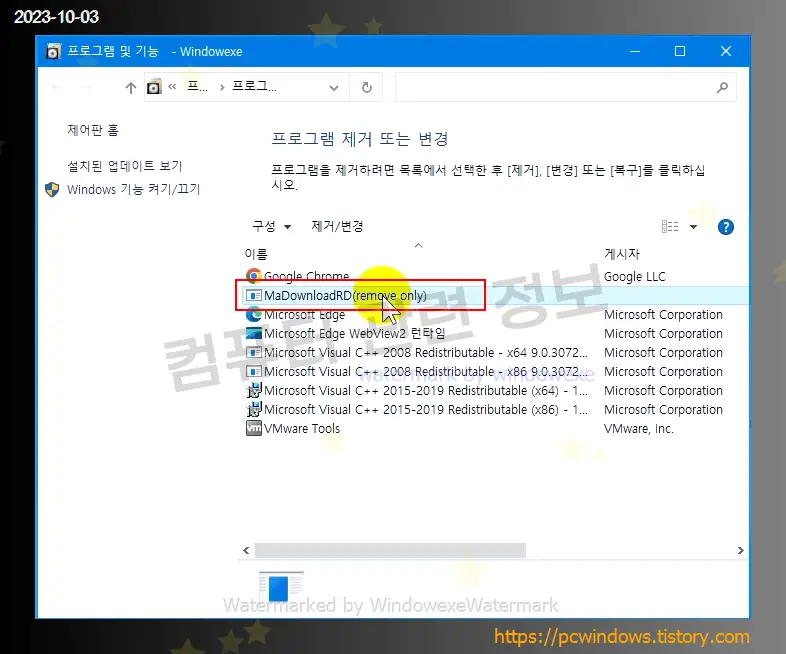Click the horizontal scrollbar thumb
Image resolution: width=786 pixels, height=654 pixels.
coord(390,550)
